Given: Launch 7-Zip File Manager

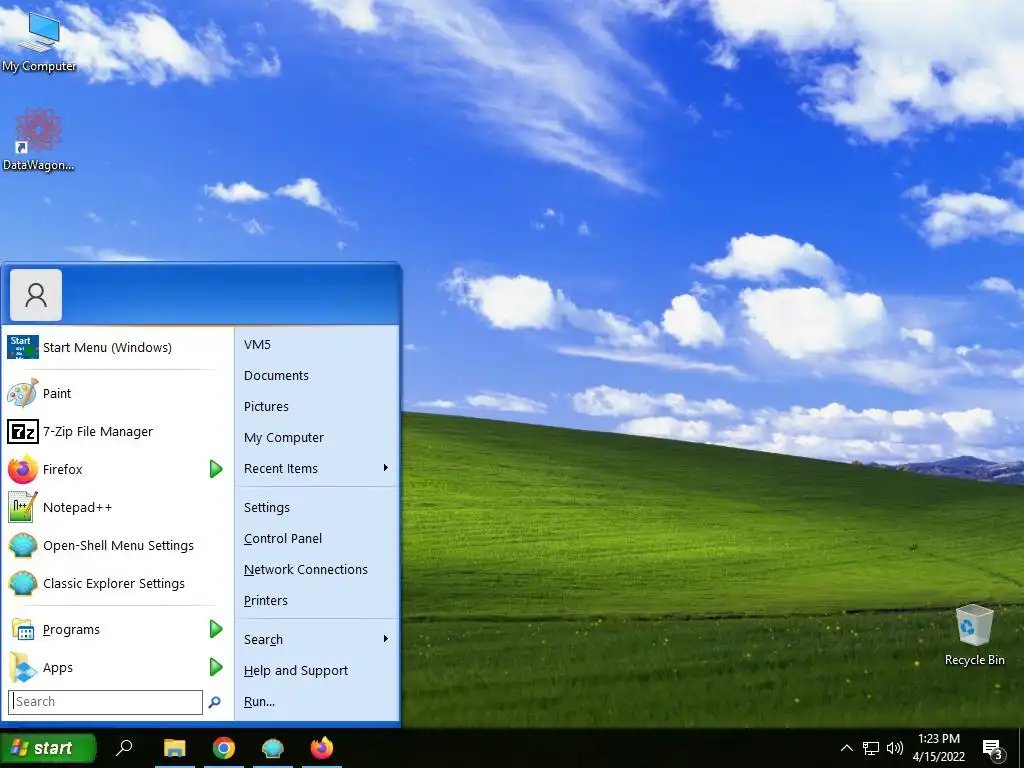Looking at the screenshot, I should pos(118,431).
